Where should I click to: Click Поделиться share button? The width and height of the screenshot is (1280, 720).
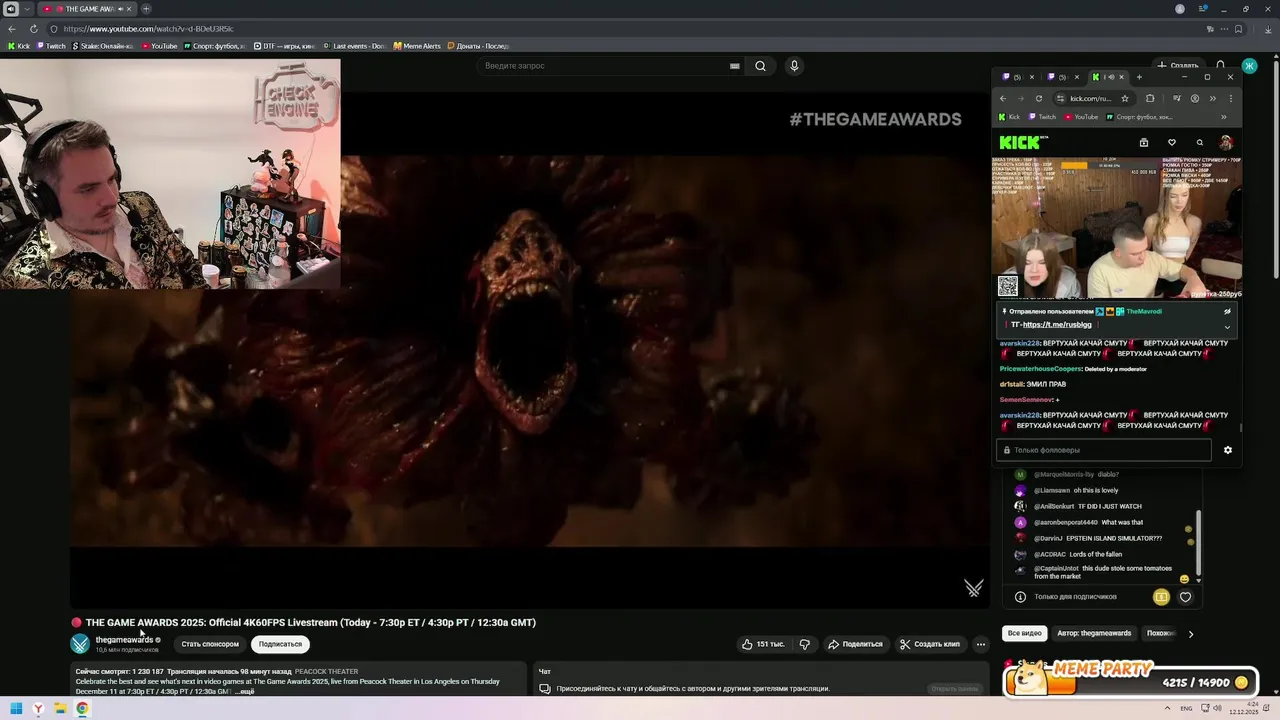(855, 644)
